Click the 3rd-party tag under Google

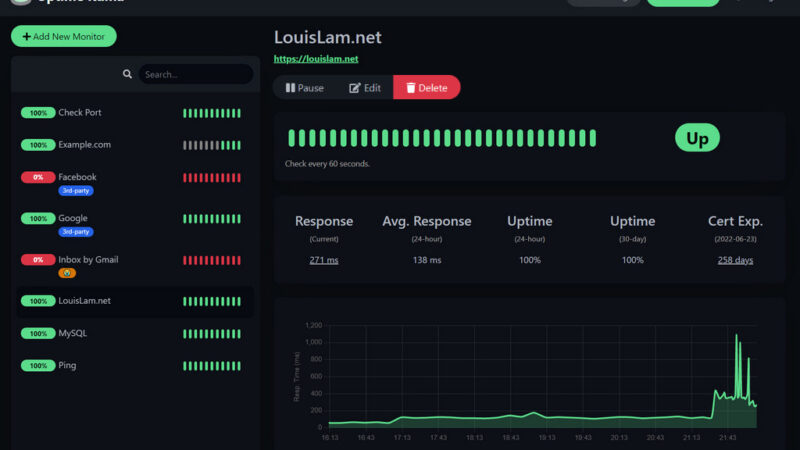click(x=76, y=231)
